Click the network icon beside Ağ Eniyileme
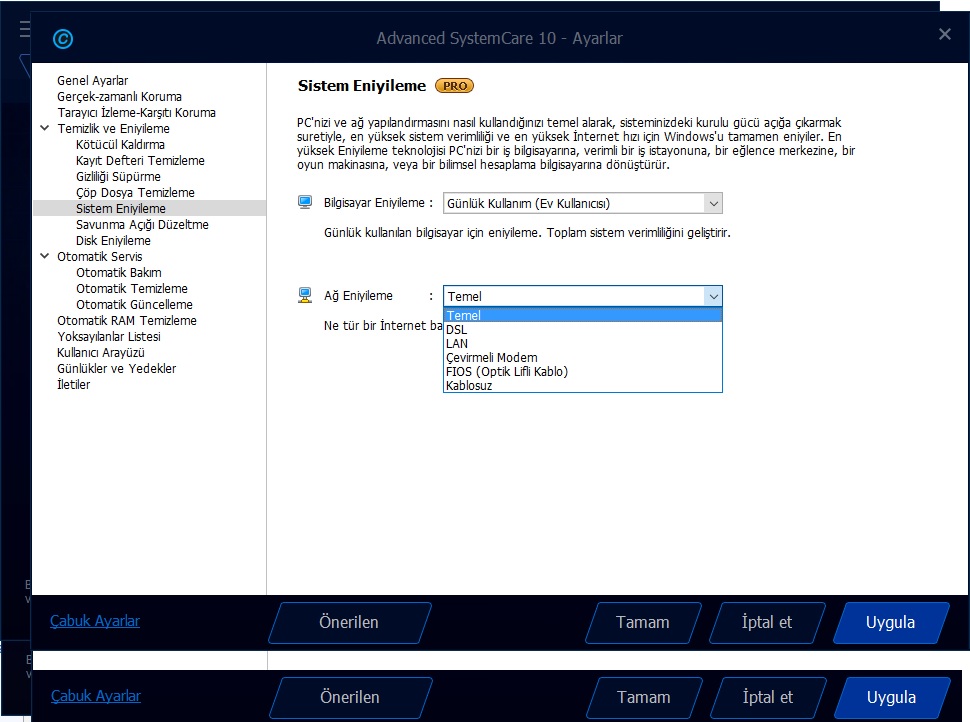Image resolution: width=970 pixels, height=722 pixels. pyautogui.click(x=305, y=295)
